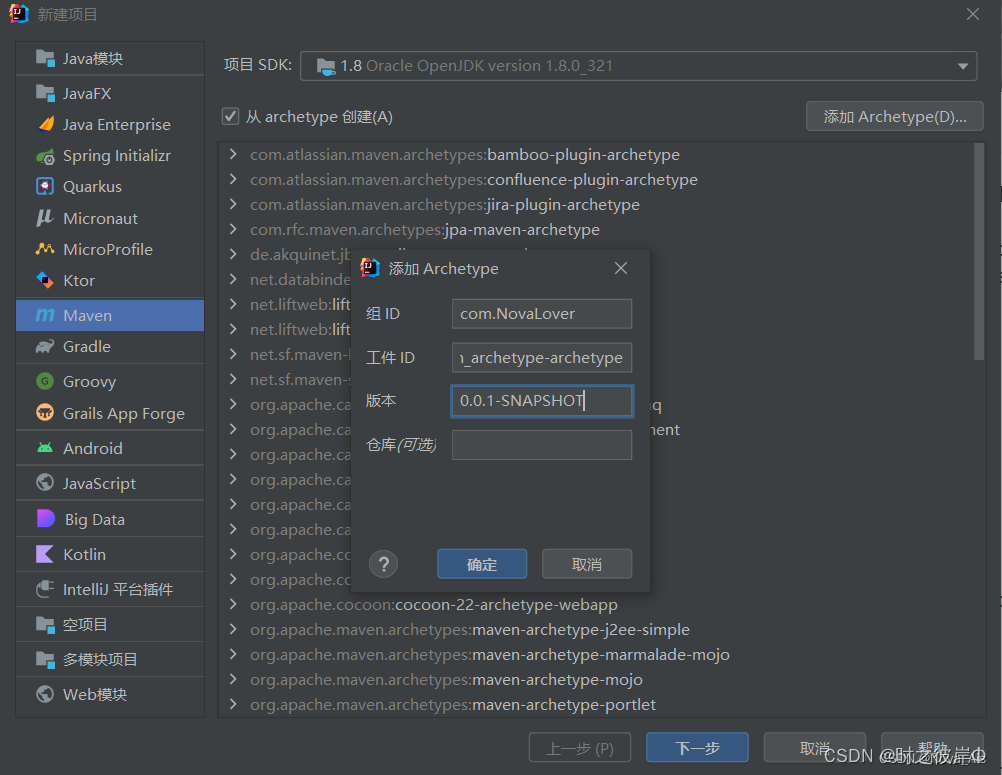Expand maven-archetype-mojo entry
The image size is (1002, 775).
(233, 679)
